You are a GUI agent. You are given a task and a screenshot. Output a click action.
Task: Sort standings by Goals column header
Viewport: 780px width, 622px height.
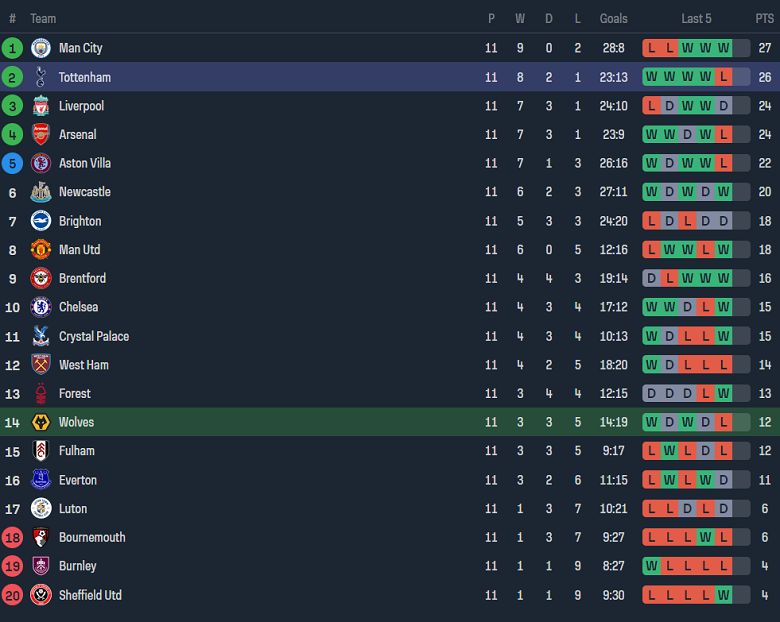click(x=613, y=19)
